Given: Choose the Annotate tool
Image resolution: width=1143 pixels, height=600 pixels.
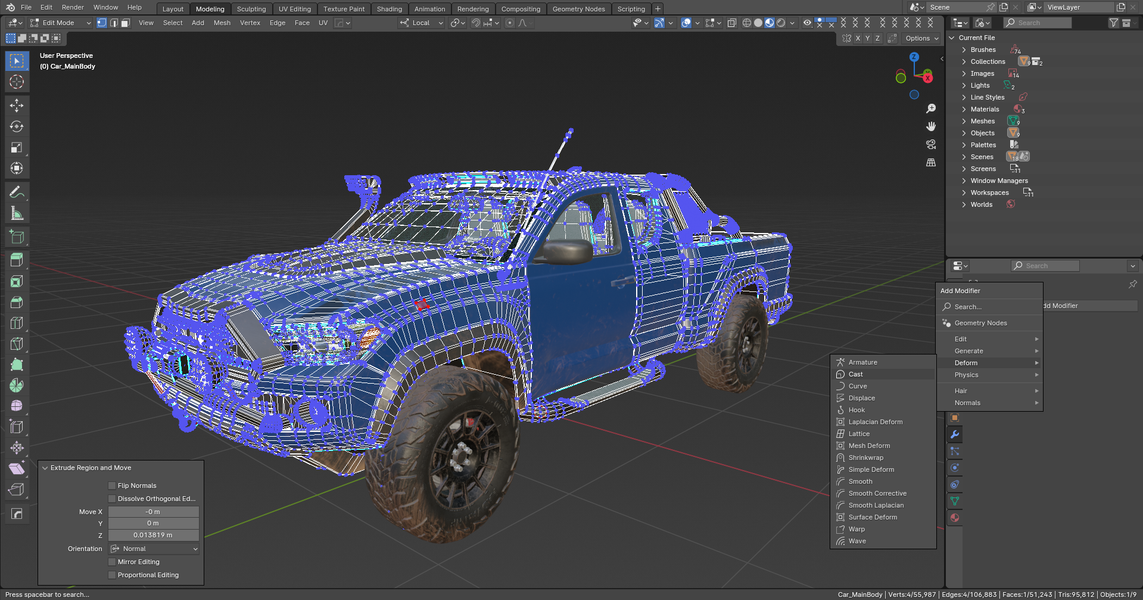Looking at the screenshot, I should click(16, 192).
